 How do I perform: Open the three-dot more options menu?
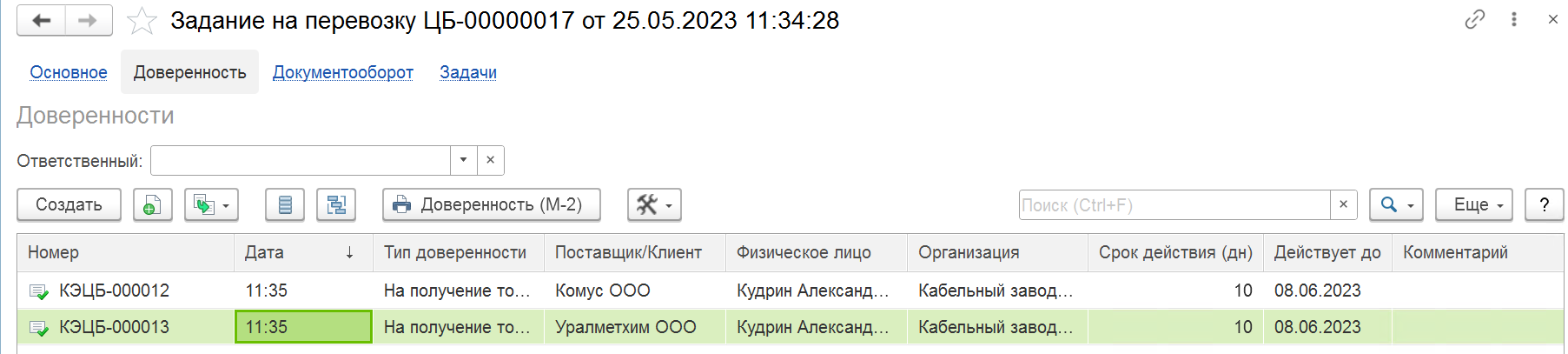click(1514, 19)
